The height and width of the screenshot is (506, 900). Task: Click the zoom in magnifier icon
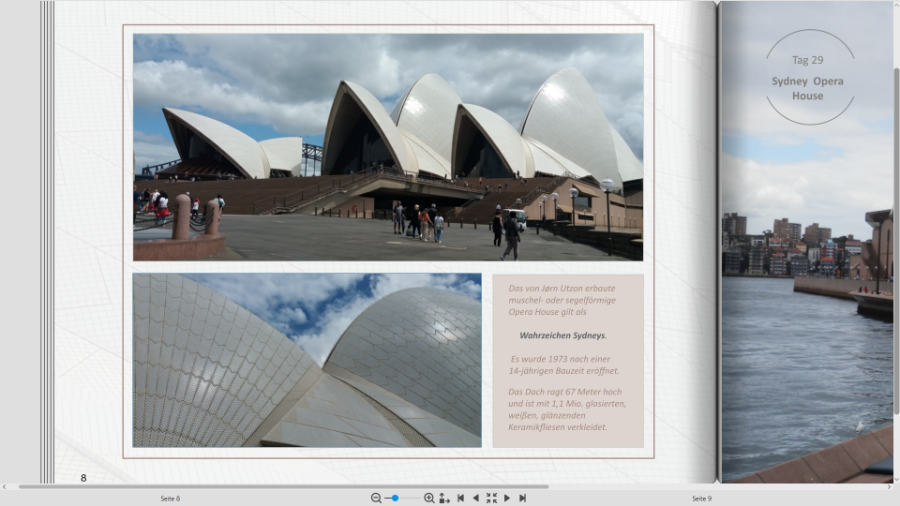429,498
